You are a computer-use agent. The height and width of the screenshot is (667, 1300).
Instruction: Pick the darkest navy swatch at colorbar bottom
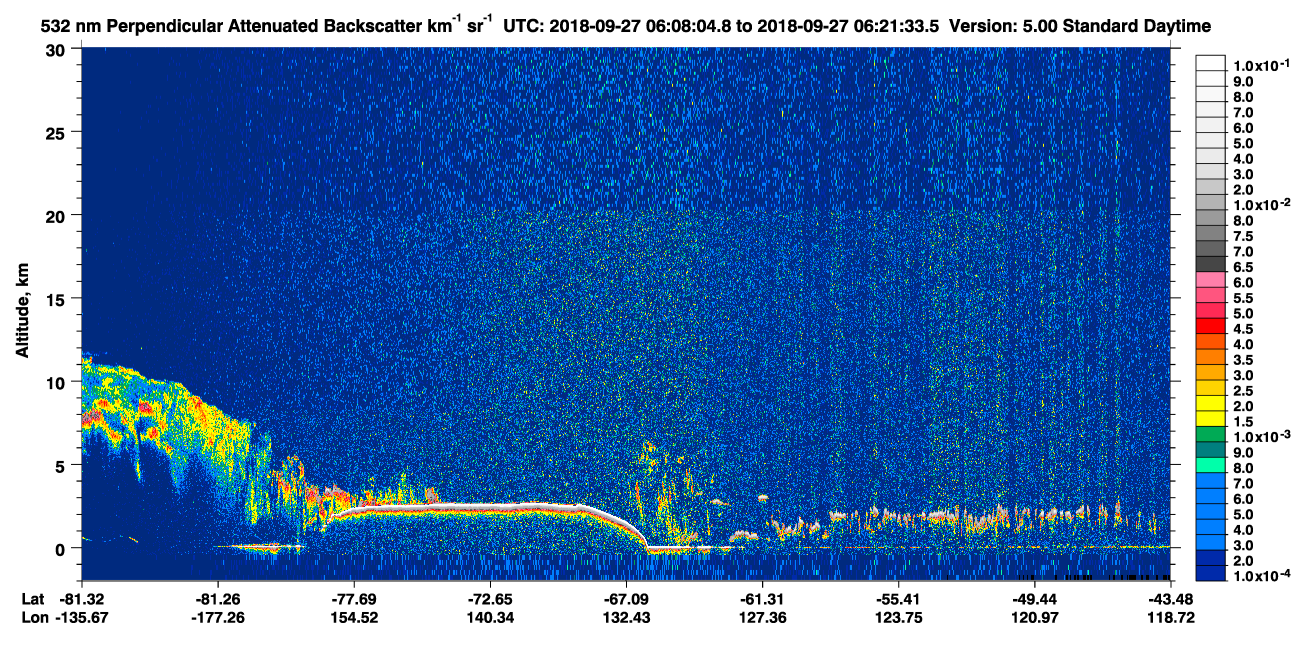(1211, 574)
